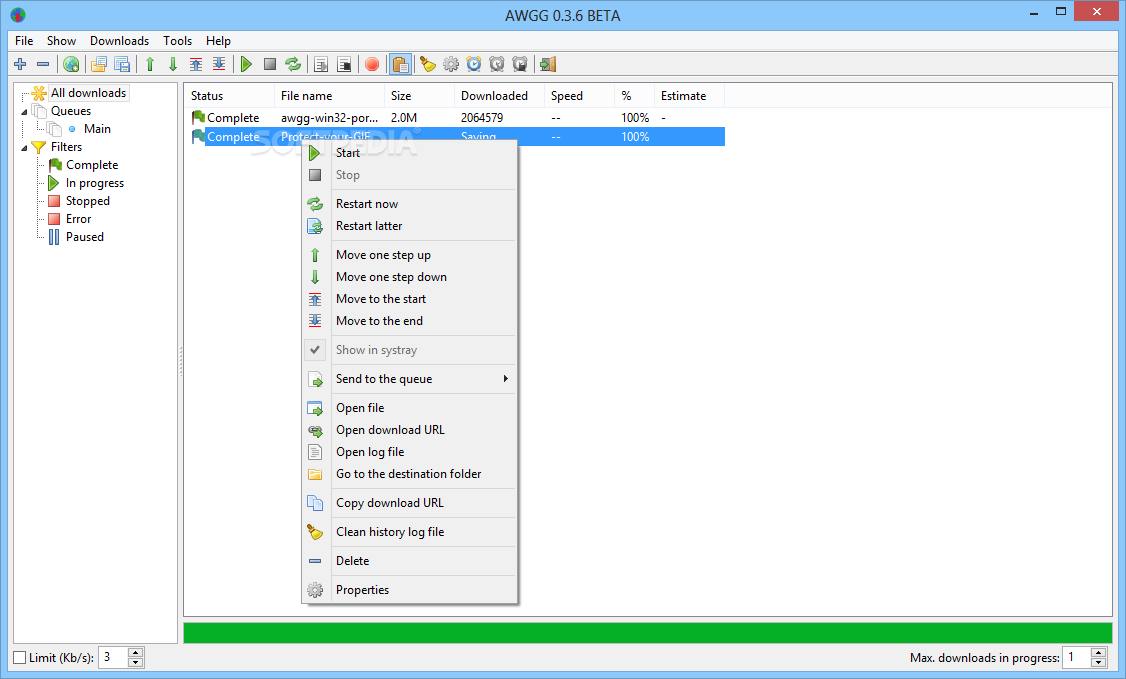1126x679 pixels.
Task: Select the Main queue
Action: 97,129
